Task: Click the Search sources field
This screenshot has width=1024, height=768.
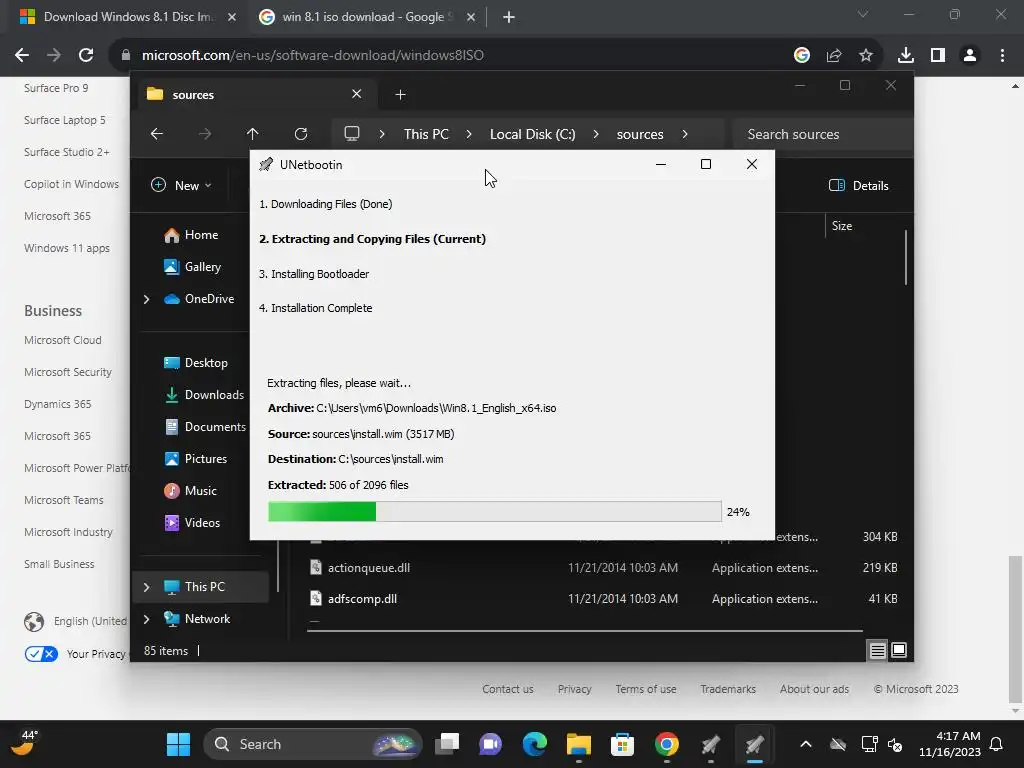Action: pyautogui.click(x=823, y=134)
